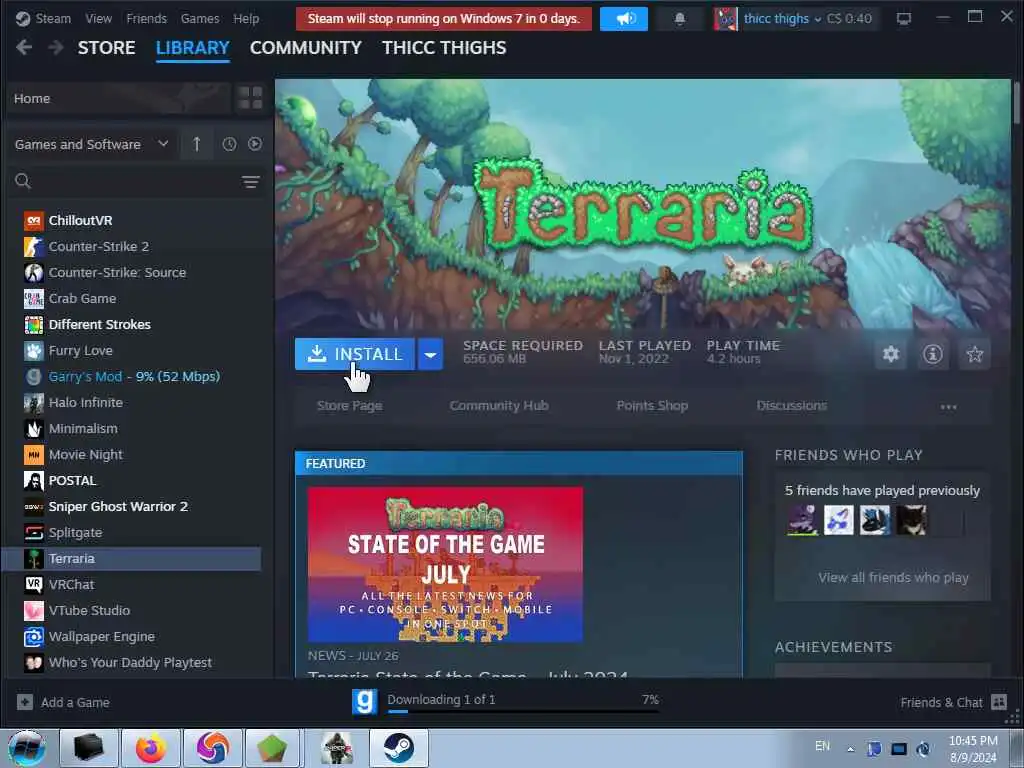Open the announcements megaphone button

tap(624, 18)
